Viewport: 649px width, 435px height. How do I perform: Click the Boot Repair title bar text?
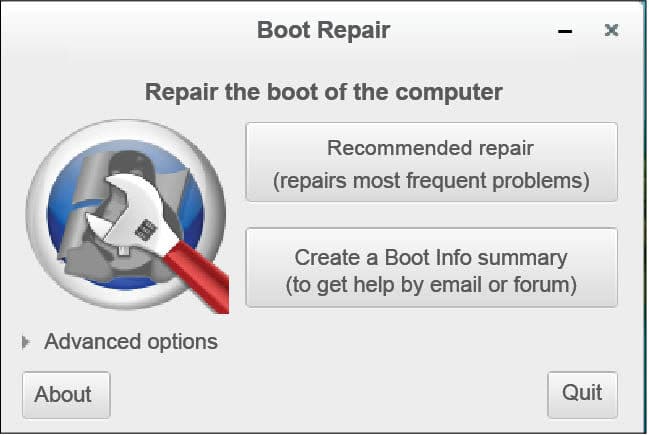point(323,30)
